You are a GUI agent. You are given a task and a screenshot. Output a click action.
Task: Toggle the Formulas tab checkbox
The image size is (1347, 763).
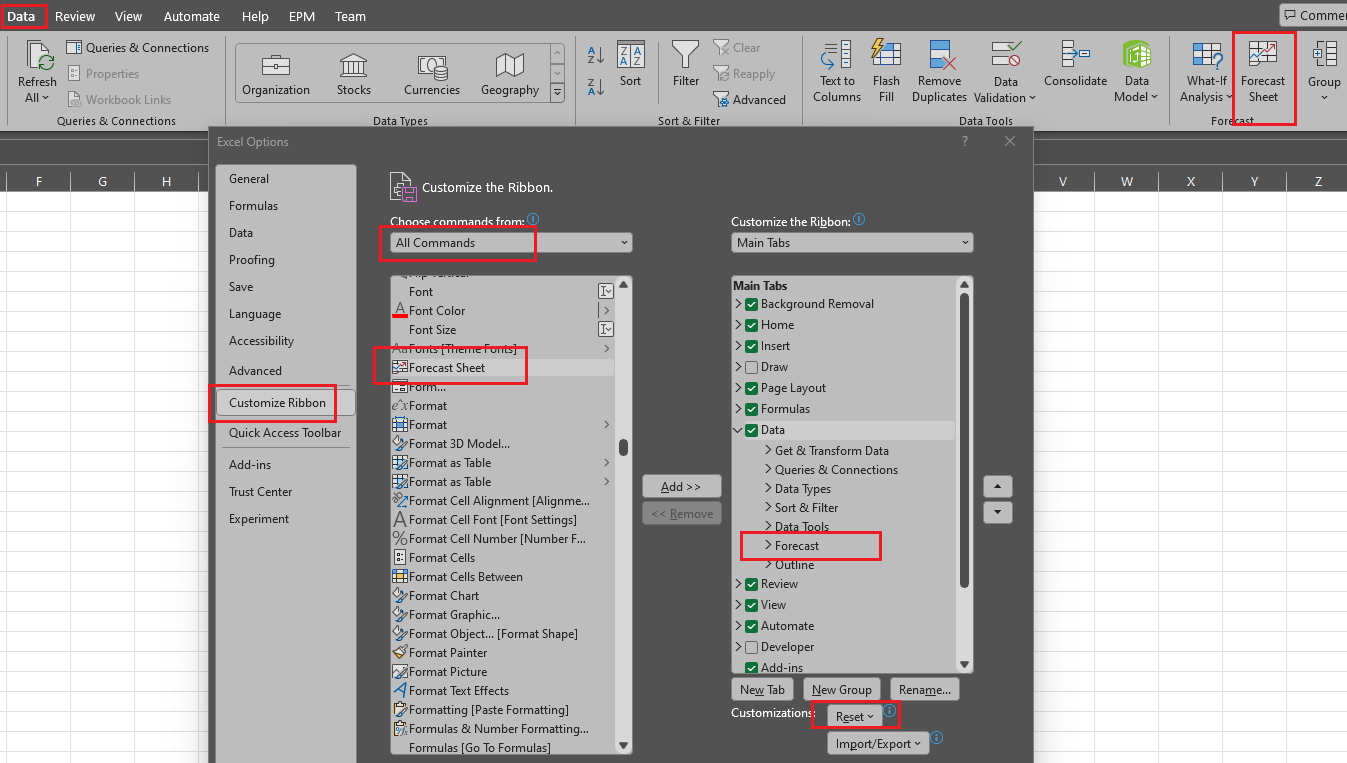coord(752,409)
